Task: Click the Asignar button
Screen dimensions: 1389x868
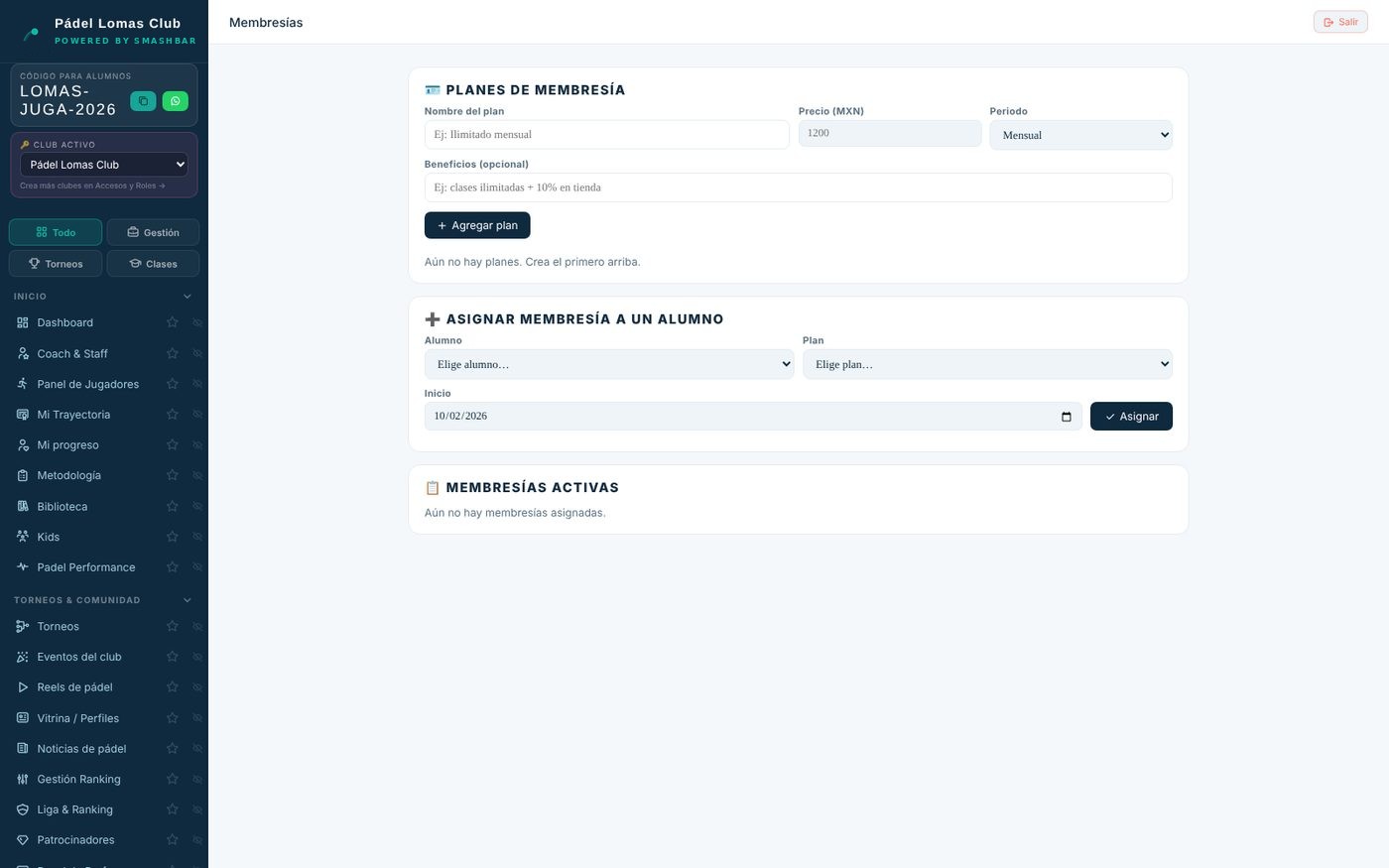Action: [1131, 417]
